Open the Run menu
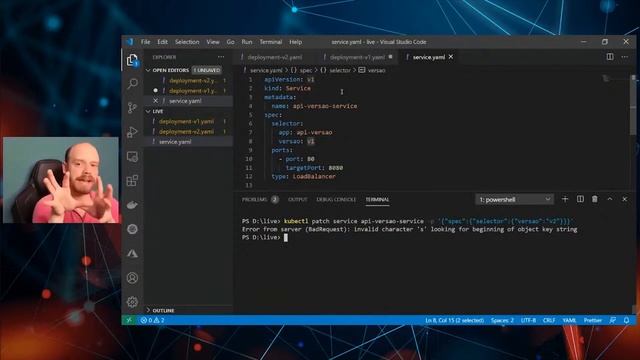The width and height of the screenshot is (640, 360). (x=247, y=42)
